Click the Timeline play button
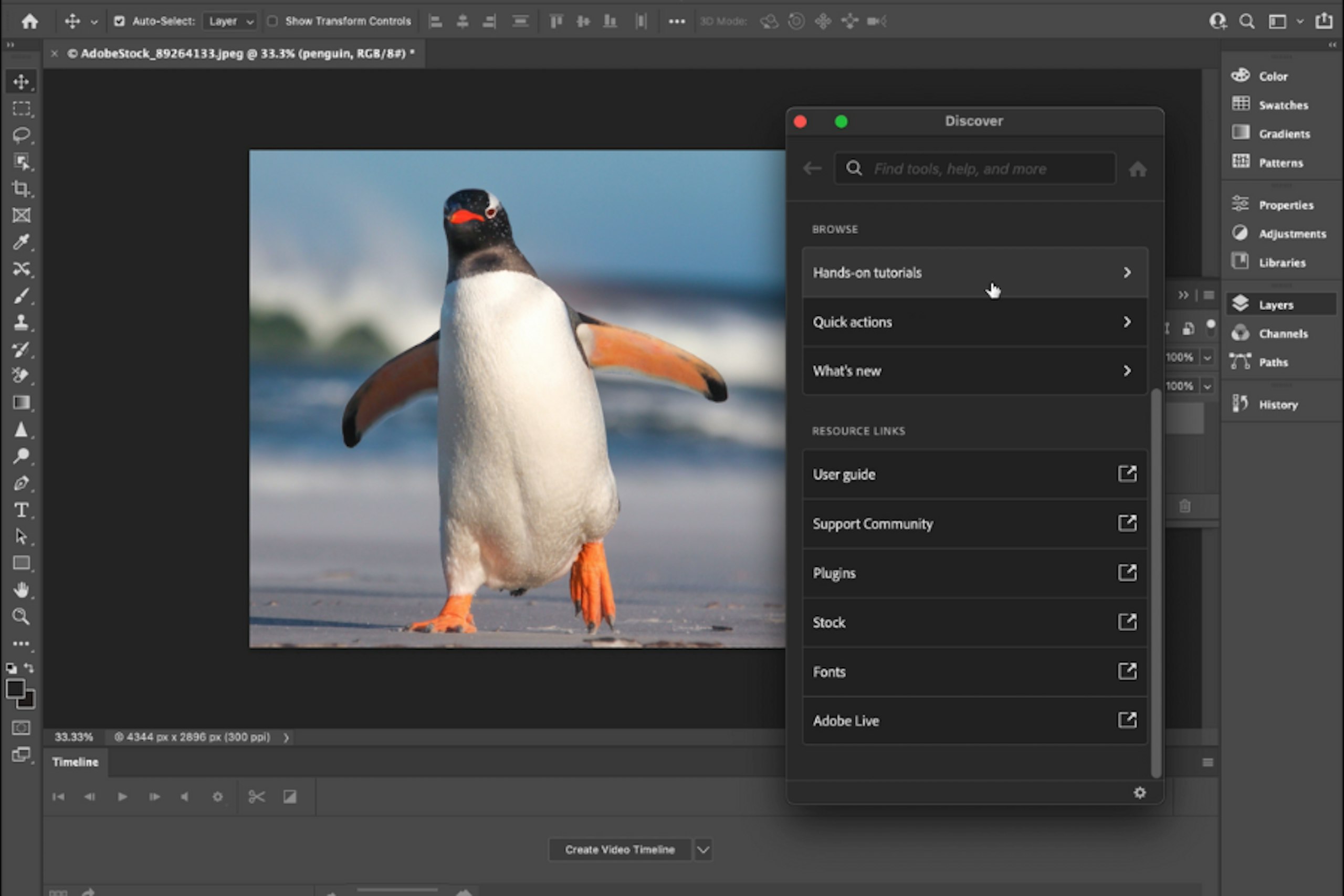 click(x=122, y=797)
